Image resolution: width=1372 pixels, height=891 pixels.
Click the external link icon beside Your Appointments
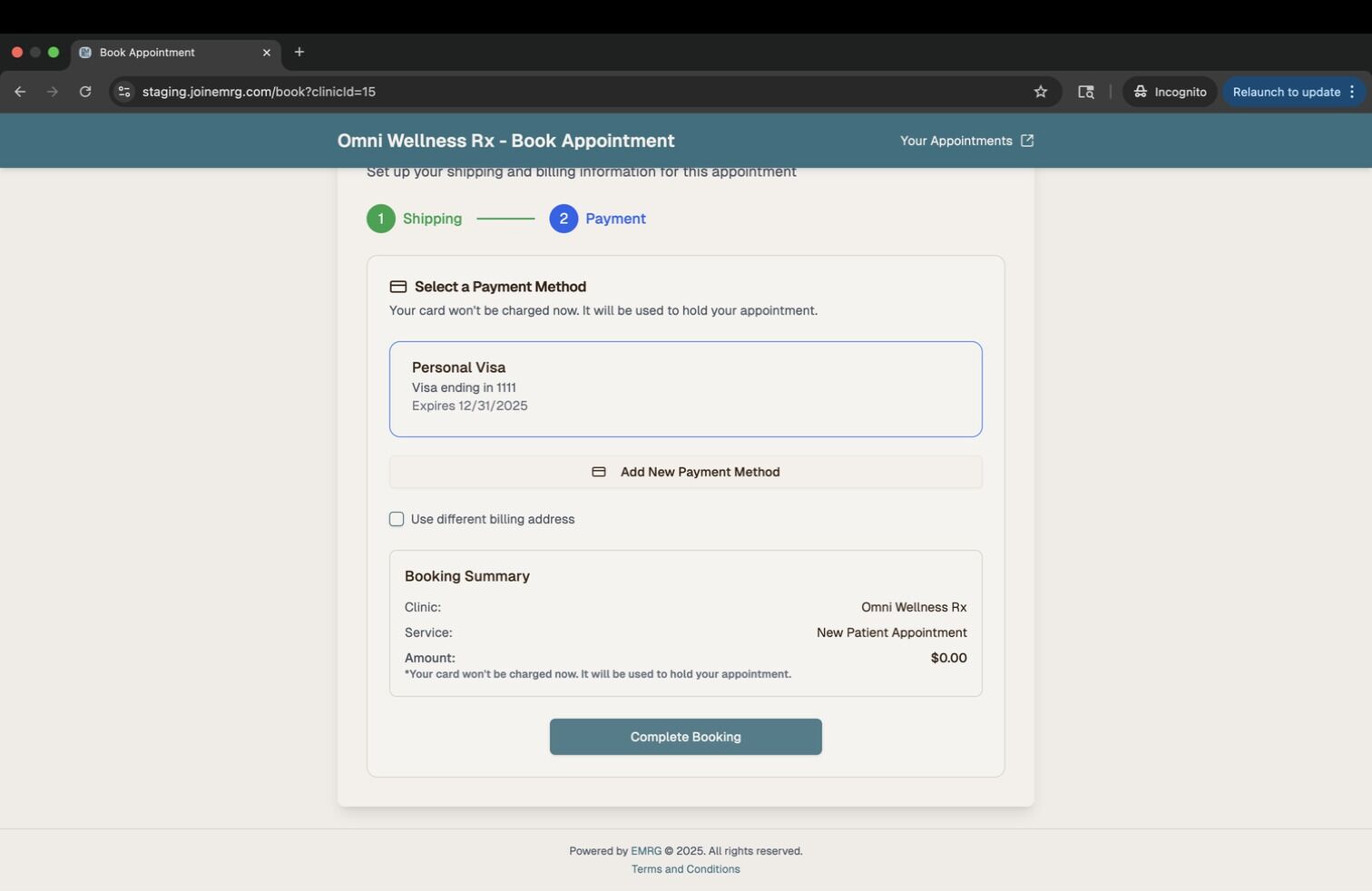pos(1027,141)
